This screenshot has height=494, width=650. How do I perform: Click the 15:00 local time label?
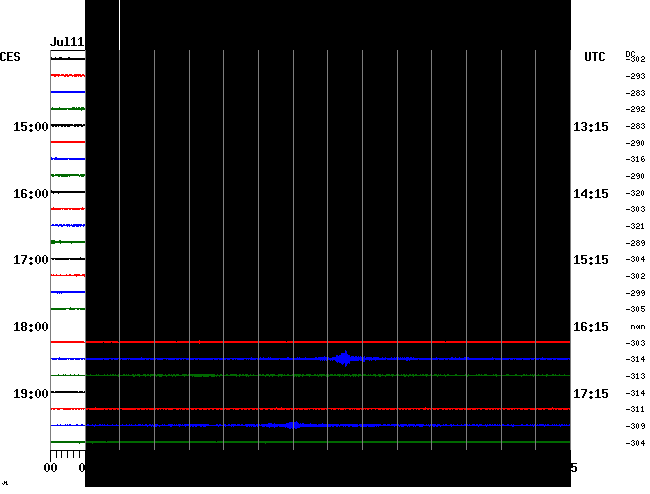[31, 126]
